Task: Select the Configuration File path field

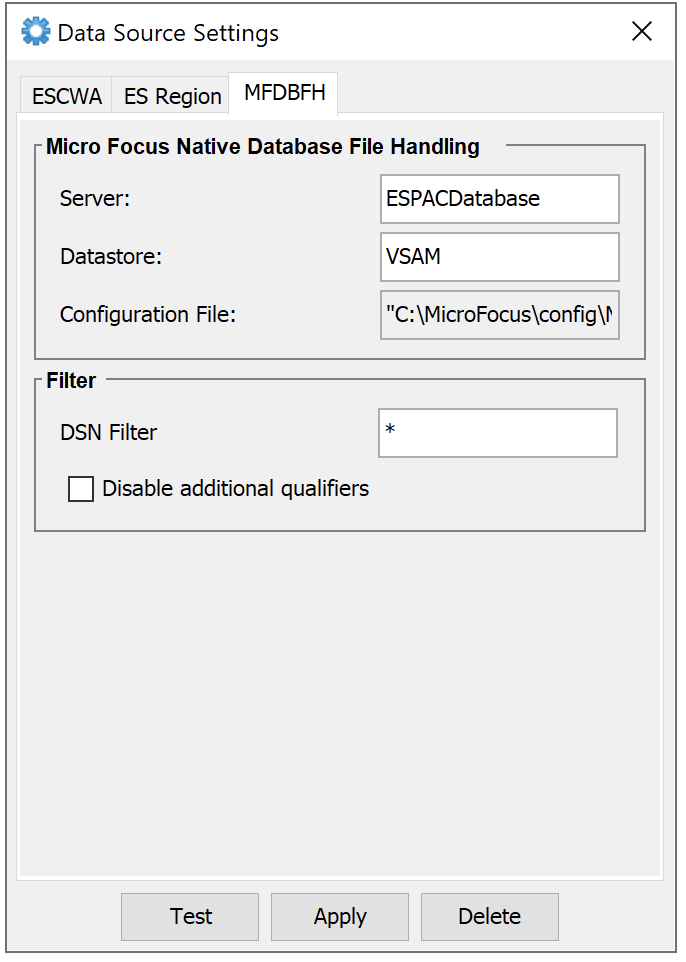Action: [499, 315]
